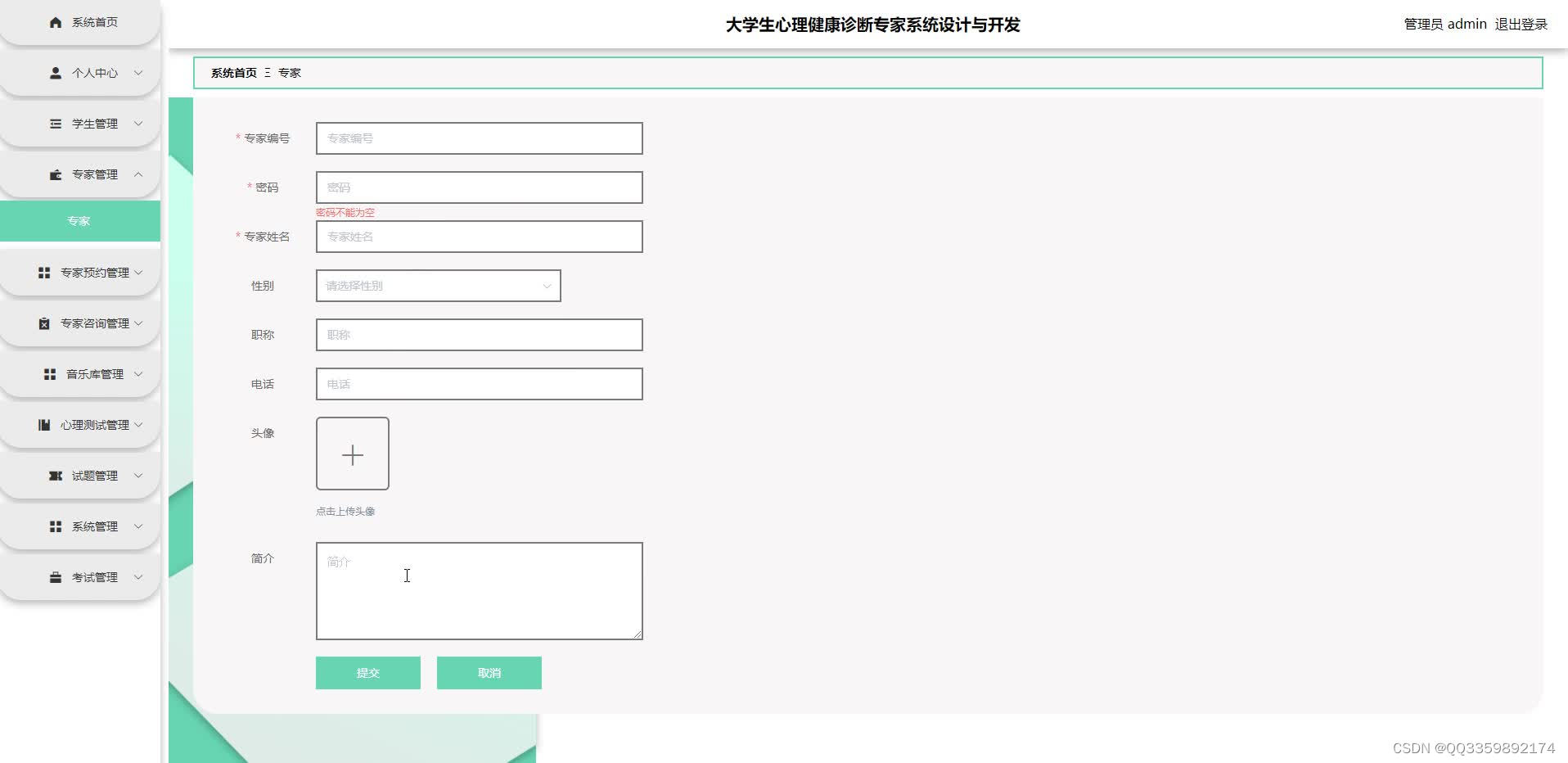Click the grid icon beside 音乐库管理
This screenshot has height=763, width=1568.
pyautogui.click(x=50, y=374)
